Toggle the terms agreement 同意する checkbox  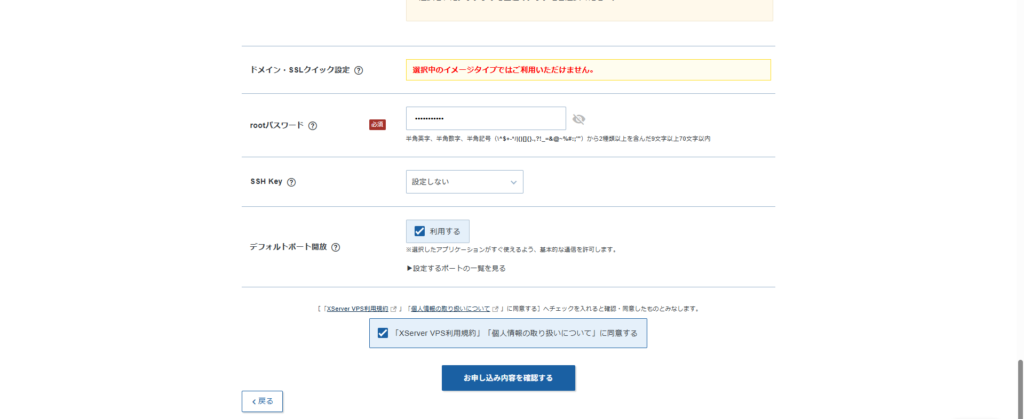point(383,333)
